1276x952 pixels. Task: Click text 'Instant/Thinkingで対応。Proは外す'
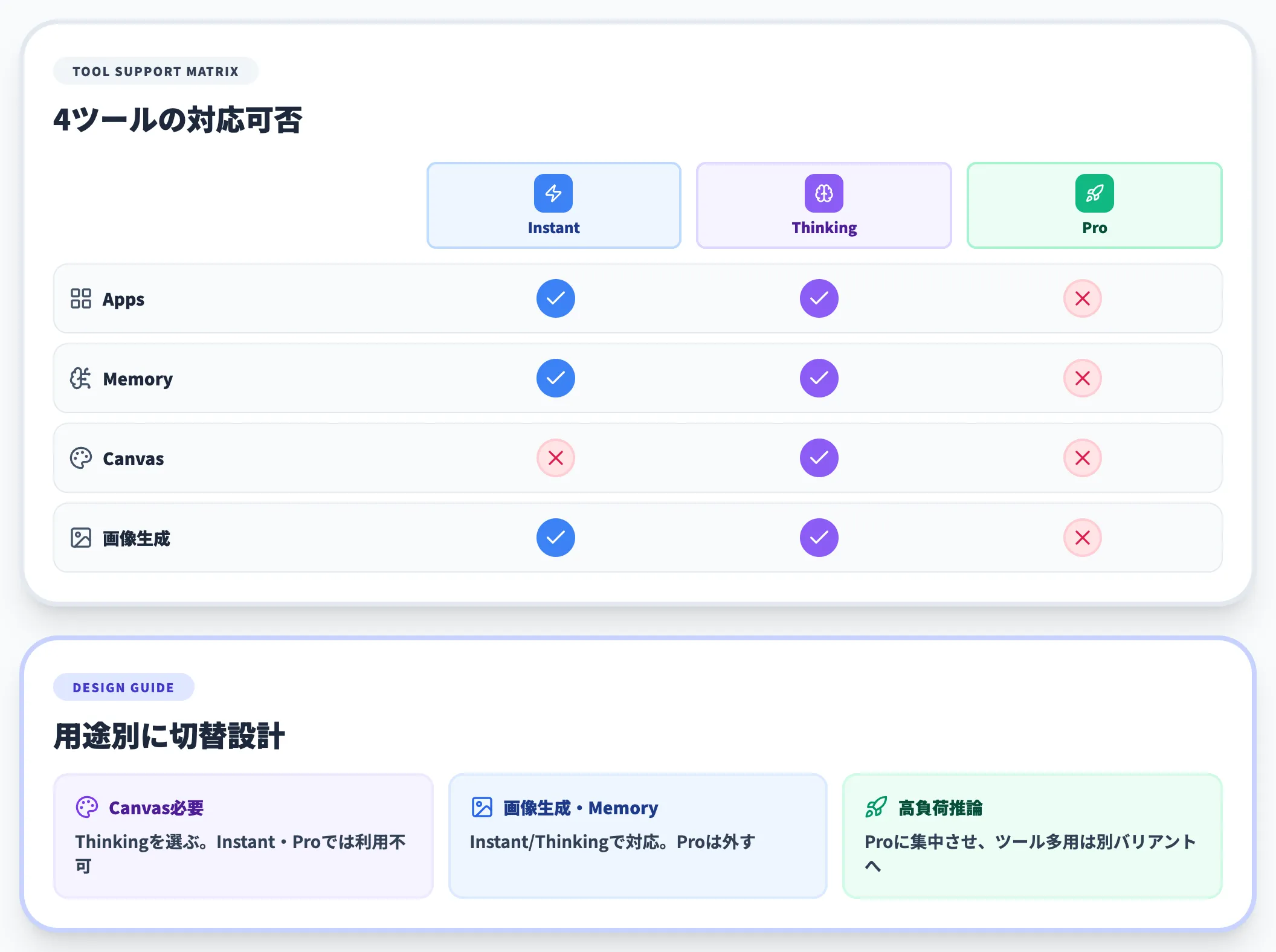613,841
